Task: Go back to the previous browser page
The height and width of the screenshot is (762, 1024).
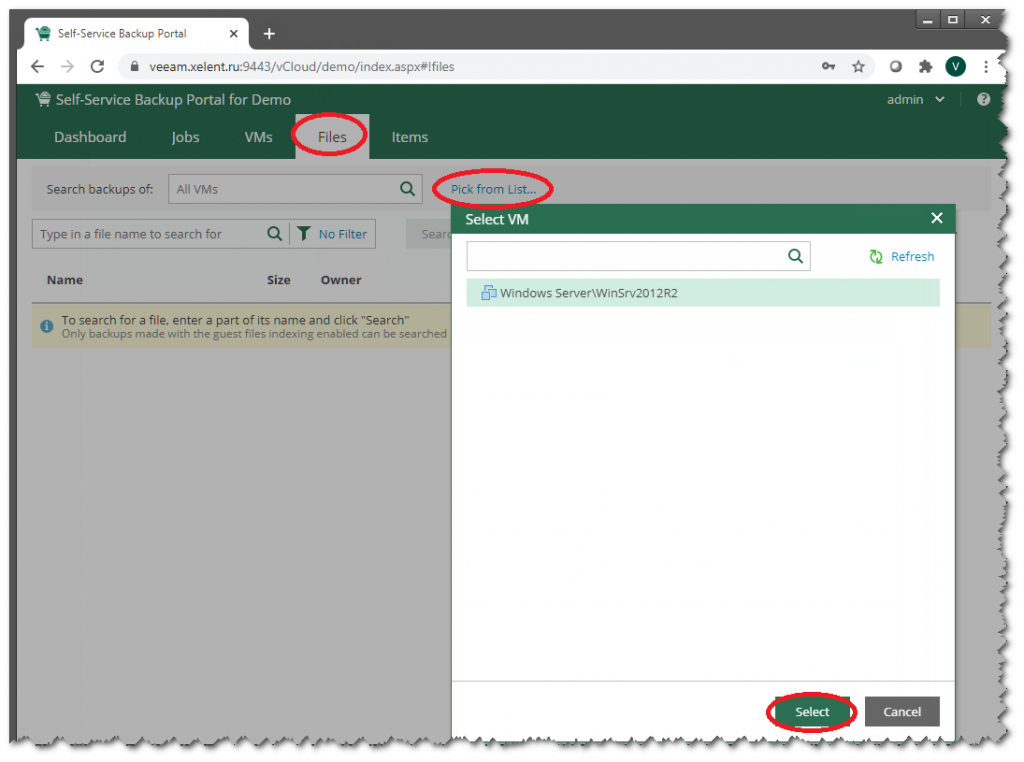Action: (x=37, y=67)
